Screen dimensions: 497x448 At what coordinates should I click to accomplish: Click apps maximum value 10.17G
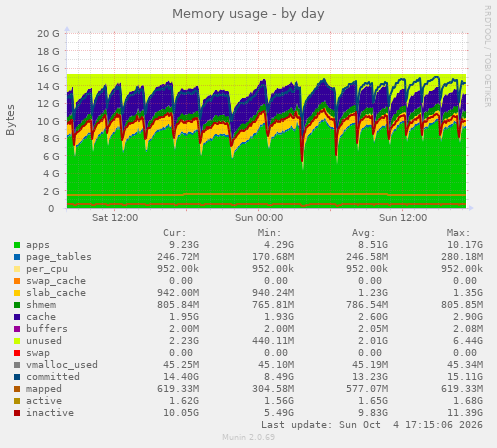(x=465, y=245)
